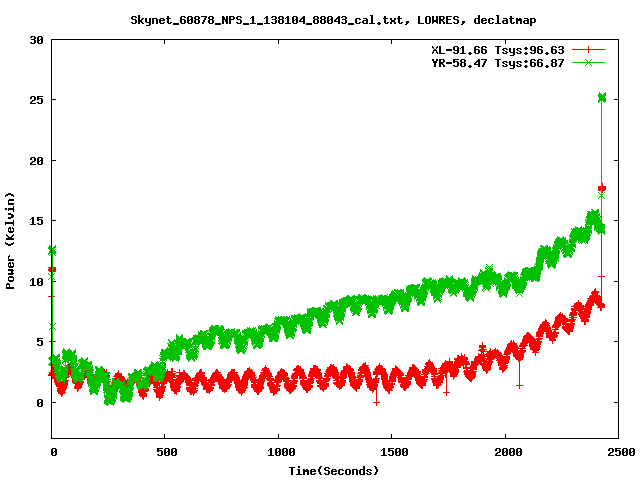Click the red outlier point at zero near 1430 seconds
This screenshot has width=640, height=480.
376,403
